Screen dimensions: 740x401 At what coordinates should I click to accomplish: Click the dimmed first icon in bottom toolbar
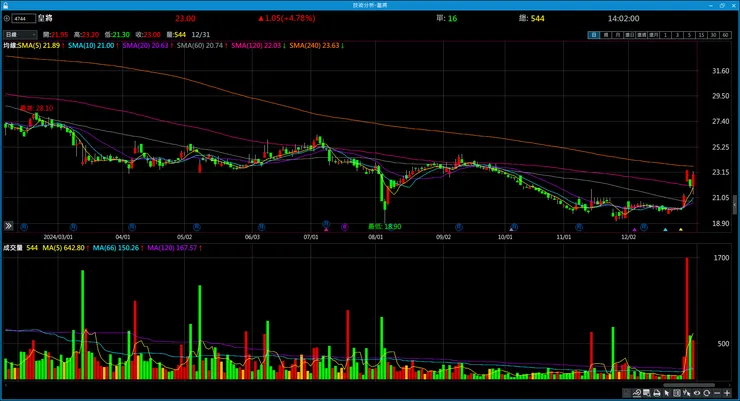[x=626, y=393]
